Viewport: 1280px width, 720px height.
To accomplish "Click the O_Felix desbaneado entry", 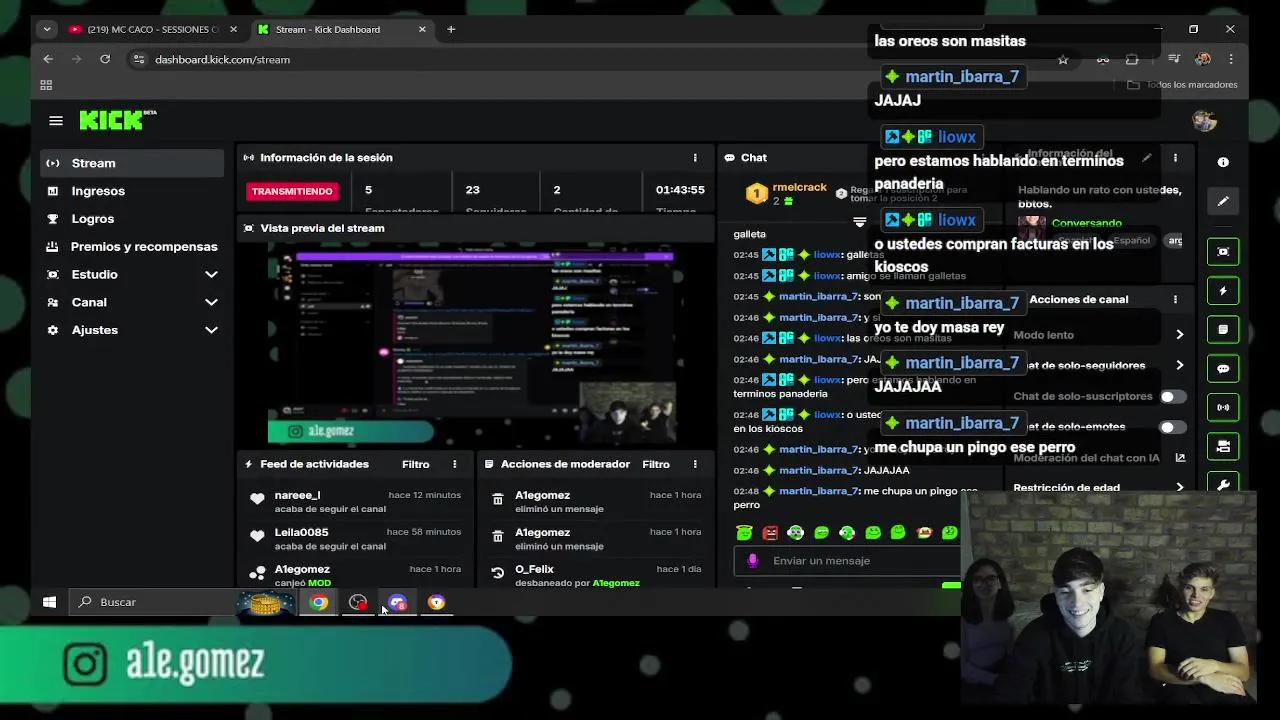I will [x=597, y=575].
